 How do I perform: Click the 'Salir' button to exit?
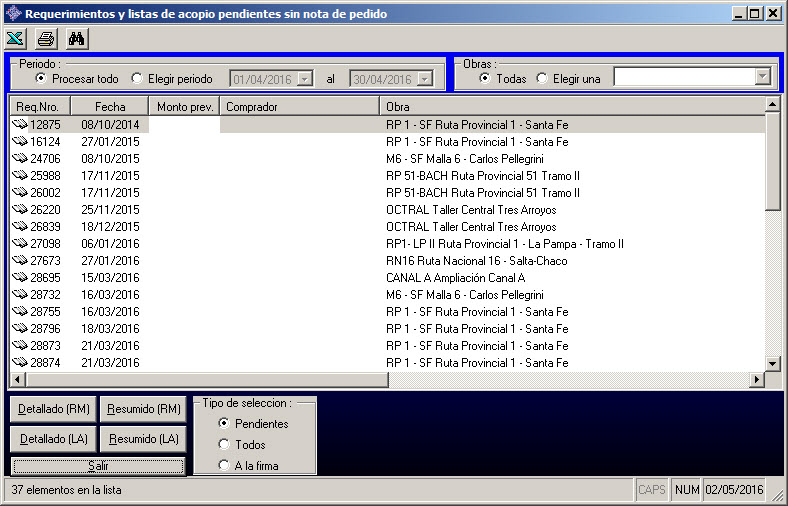click(98, 466)
